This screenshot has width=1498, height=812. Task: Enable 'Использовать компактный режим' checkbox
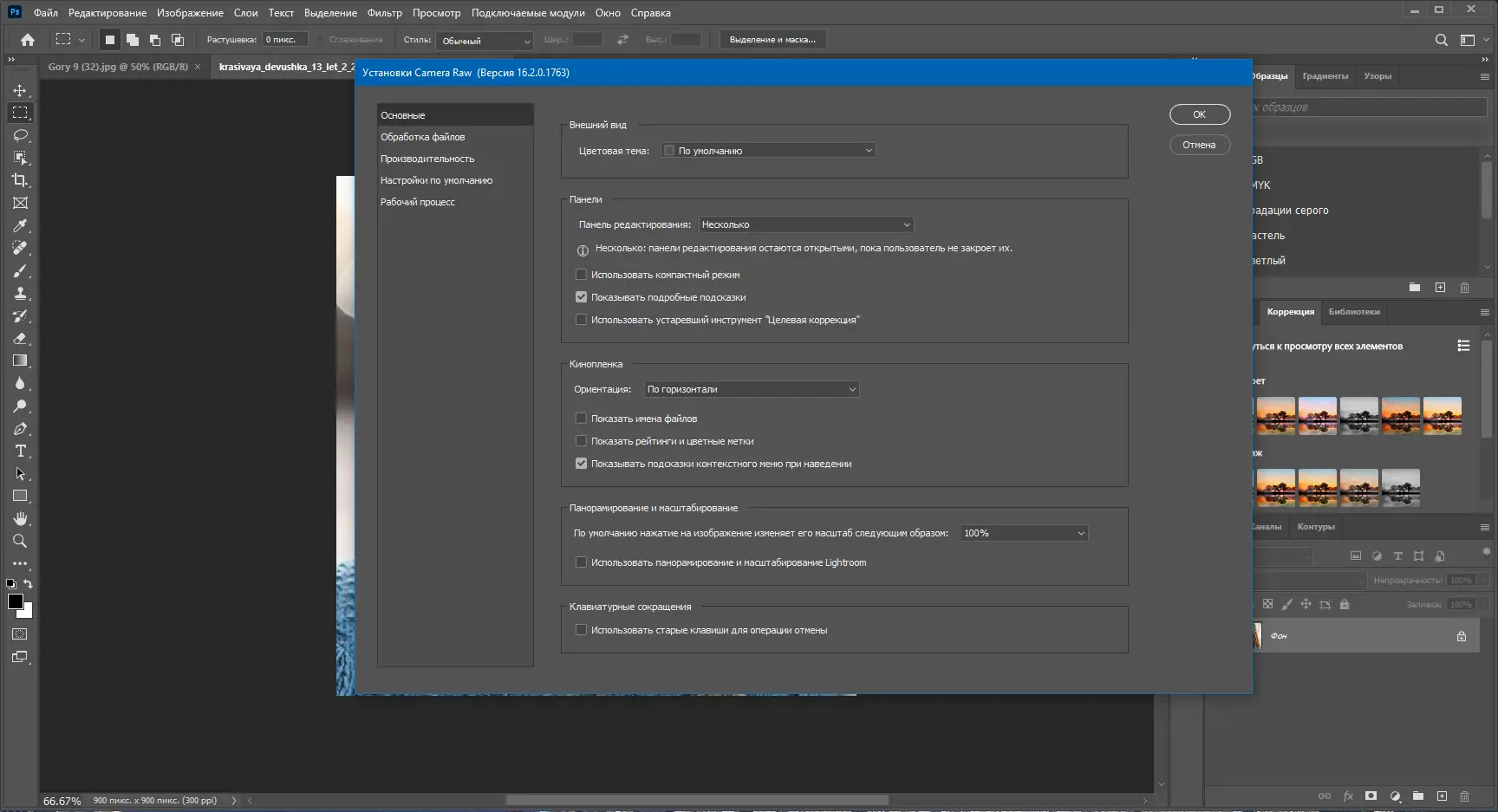click(x=581, y=275)
